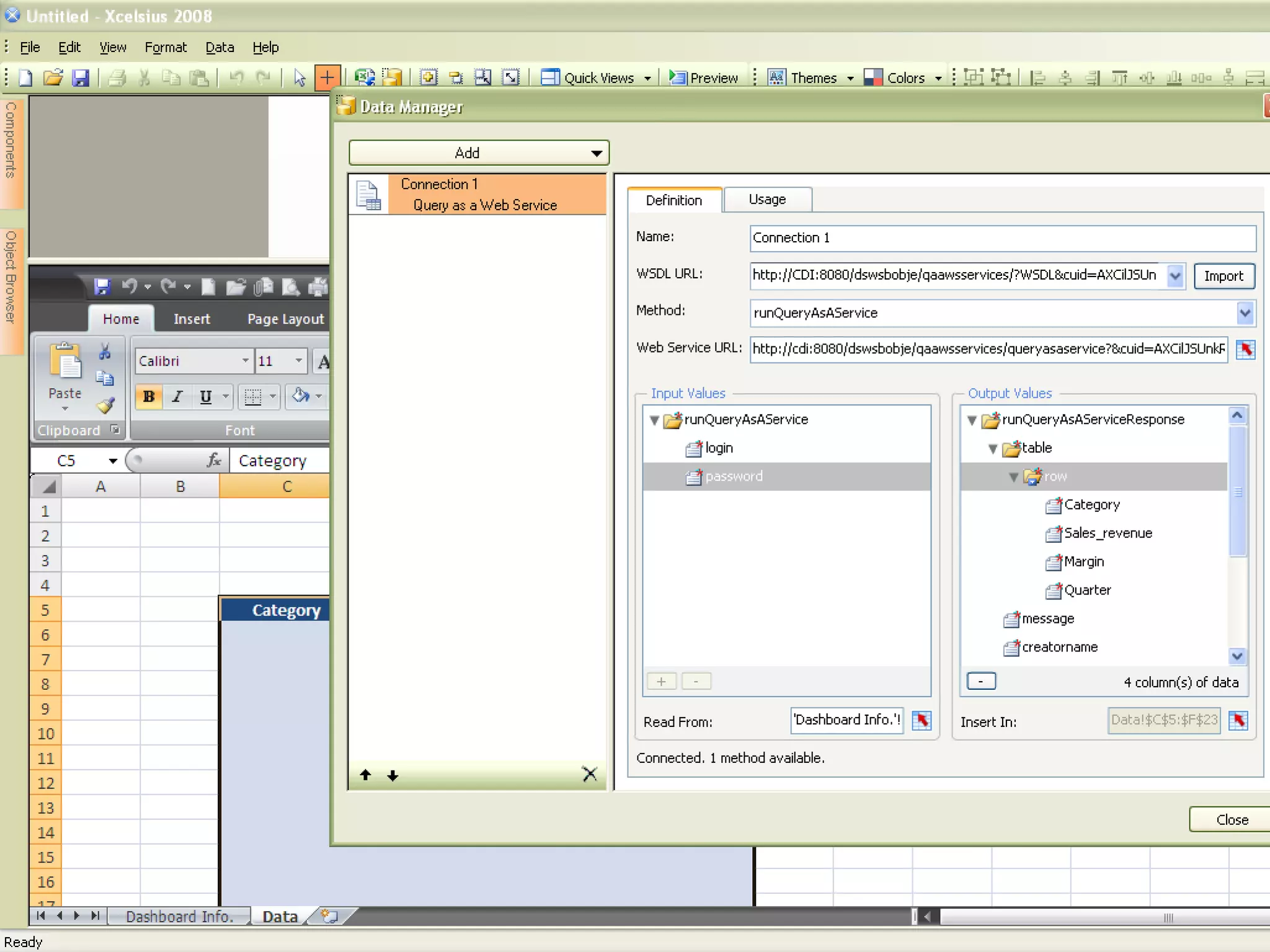Image resolution: width=1270 pixels, height=952 pixels.
Task: Toggle Italic in Excel ribbon
Action: 177,397
